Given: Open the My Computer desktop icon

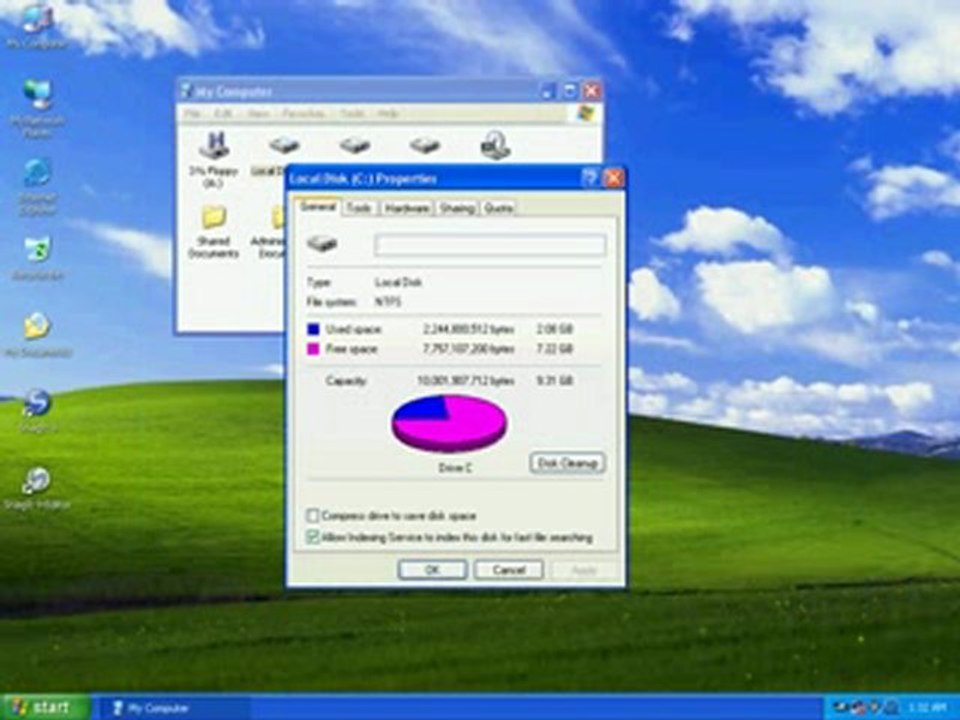Looking at the screenshot, I should pos(37,24).
